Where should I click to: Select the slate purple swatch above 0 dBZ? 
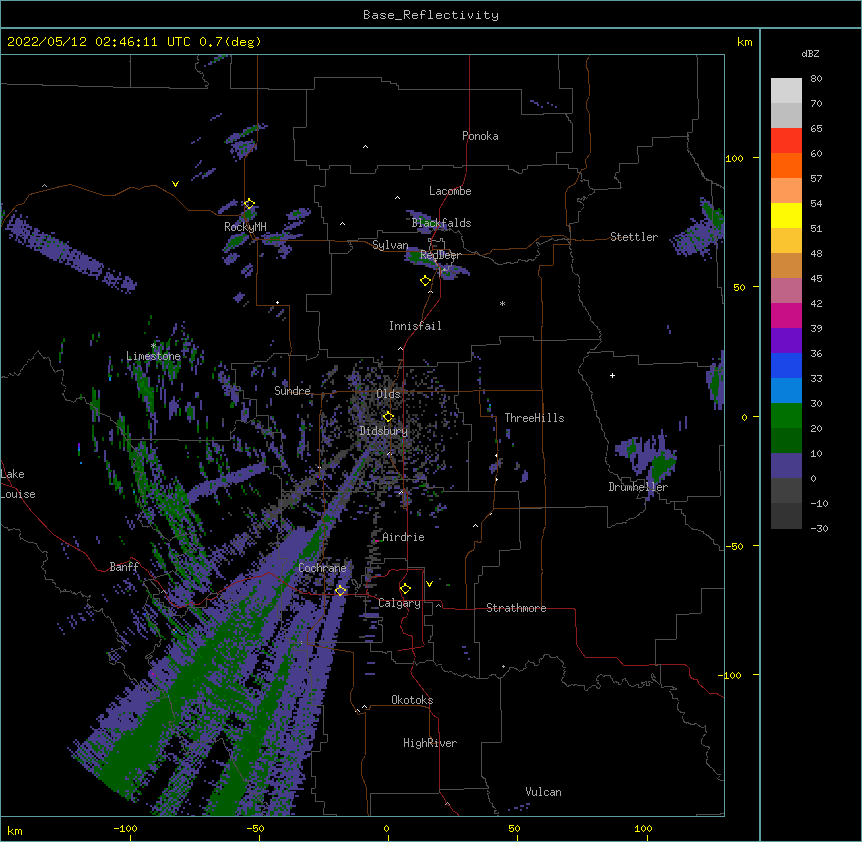pos(786,466)
